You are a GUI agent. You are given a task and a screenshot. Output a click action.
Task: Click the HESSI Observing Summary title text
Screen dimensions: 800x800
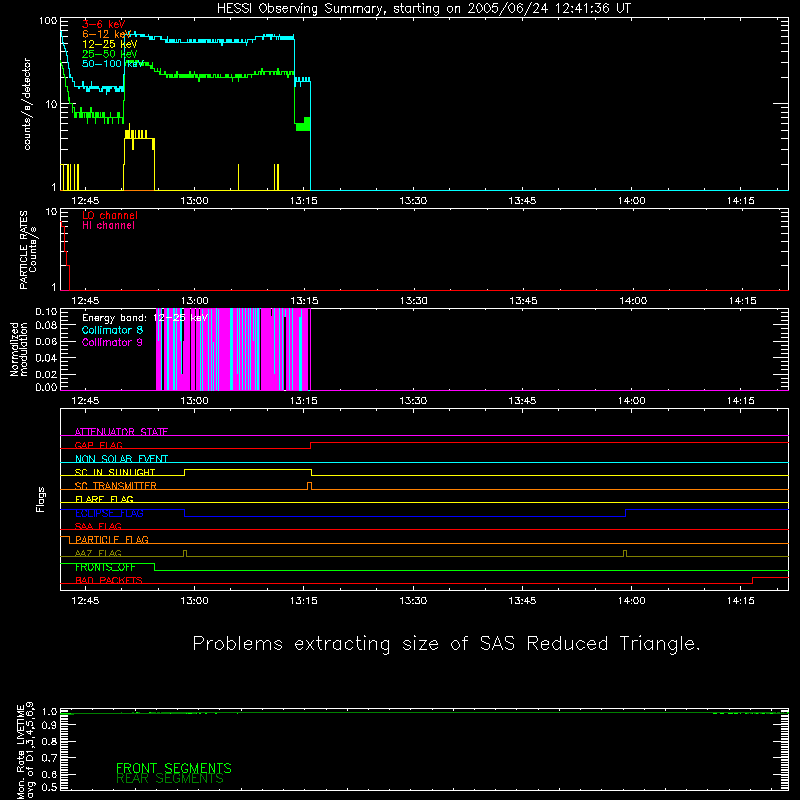coord(424,9)
